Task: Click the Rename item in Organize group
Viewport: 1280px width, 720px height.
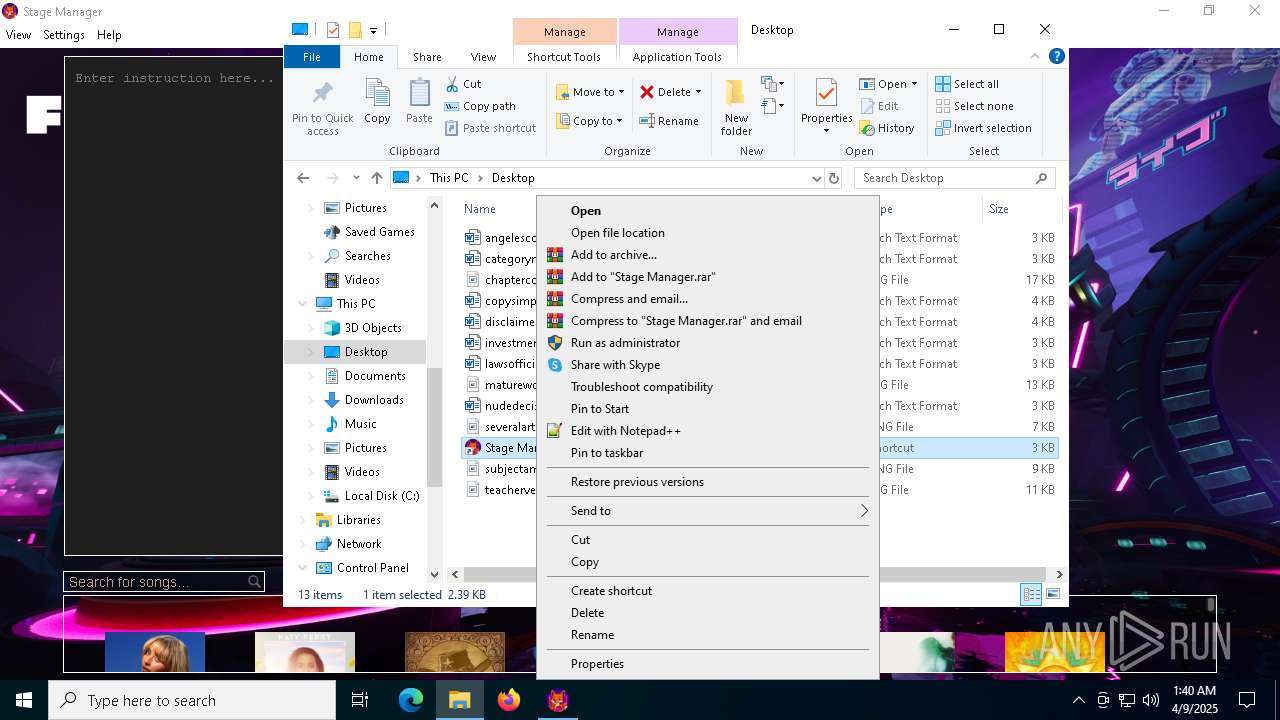Action: pos(669,121)
